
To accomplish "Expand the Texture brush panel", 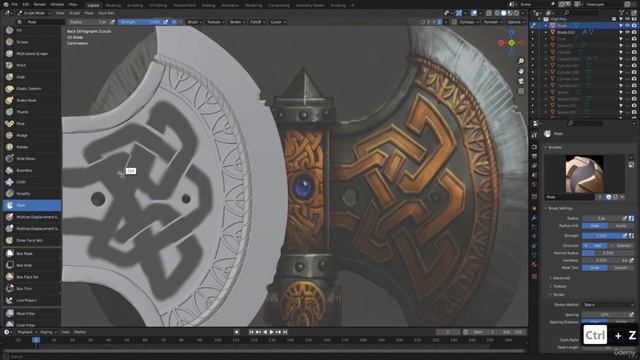I will point(559,286).
